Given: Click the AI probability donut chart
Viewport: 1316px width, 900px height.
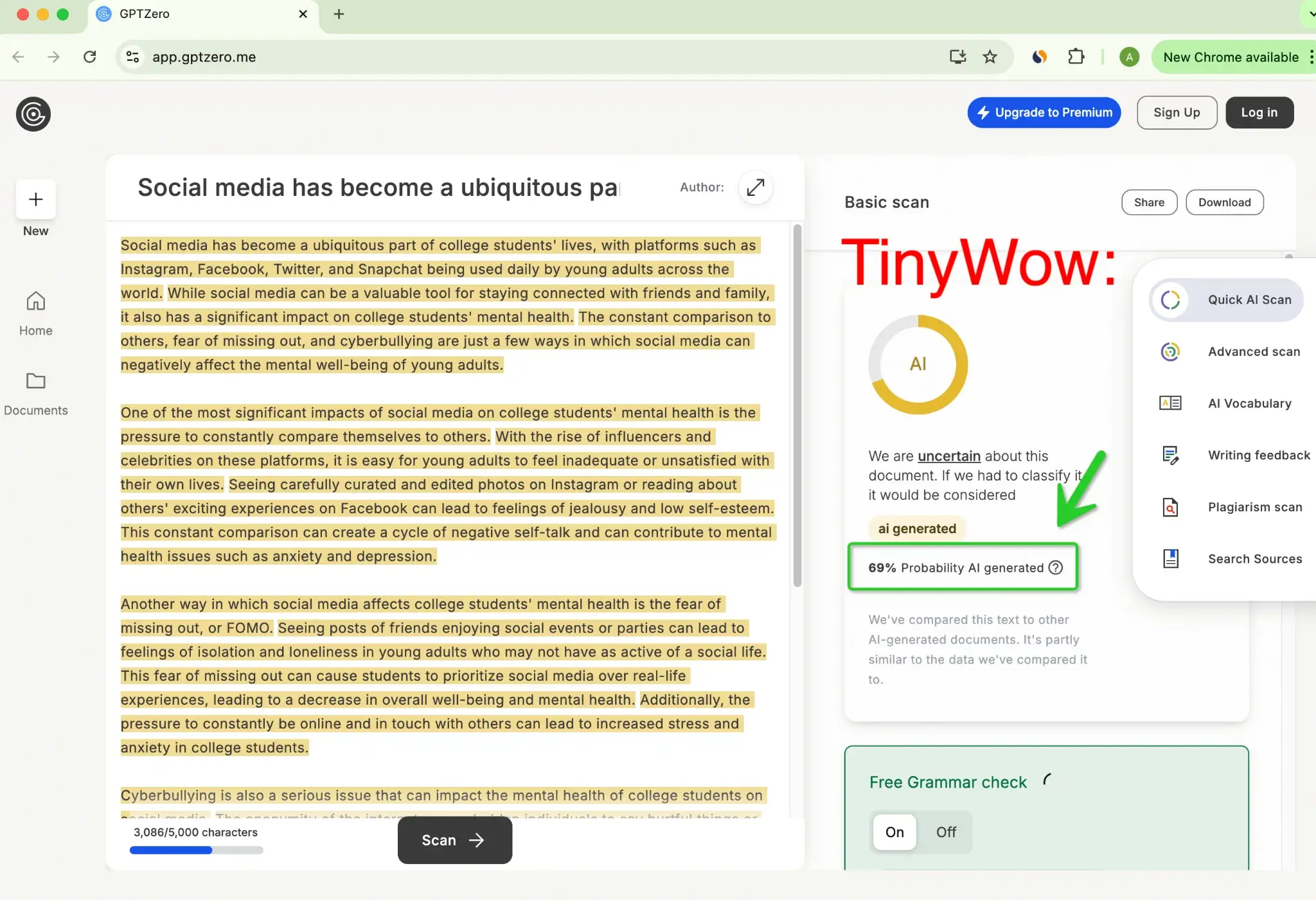Looking at the screenshot, I should pos(918,364).
